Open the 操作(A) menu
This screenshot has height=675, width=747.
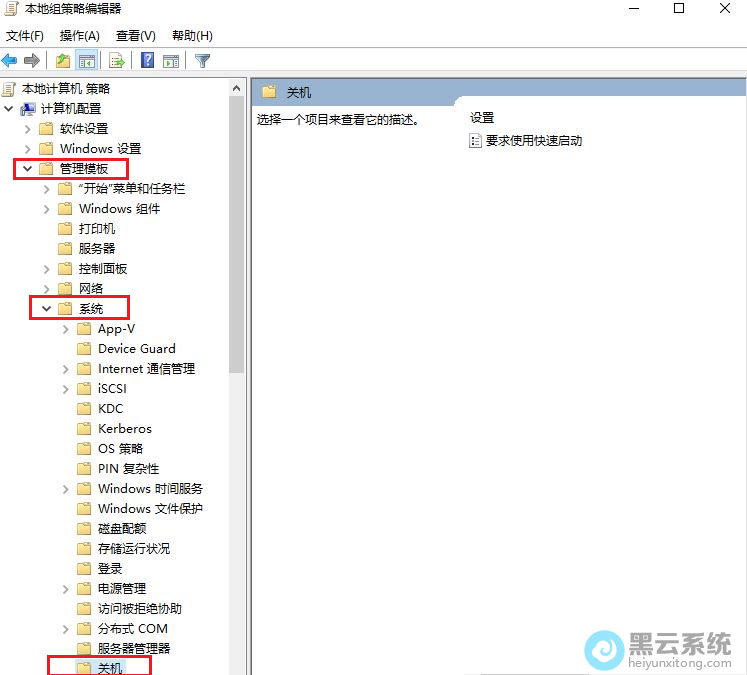point(79,35)
